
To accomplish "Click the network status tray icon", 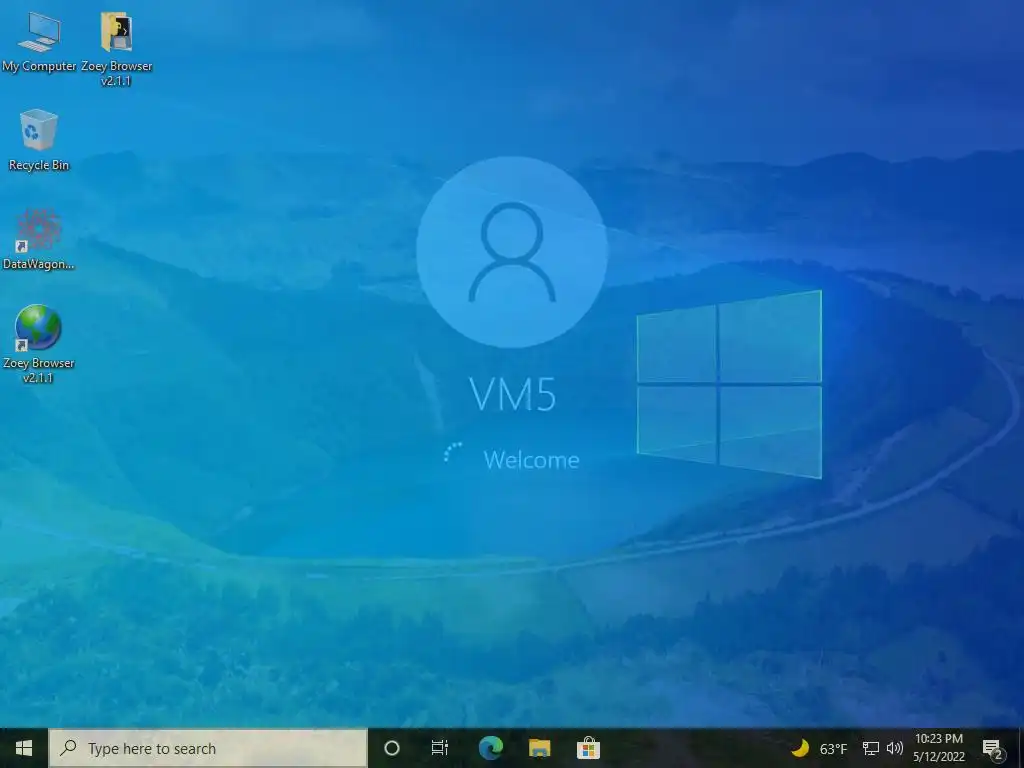I will click(x=871, y=748).
